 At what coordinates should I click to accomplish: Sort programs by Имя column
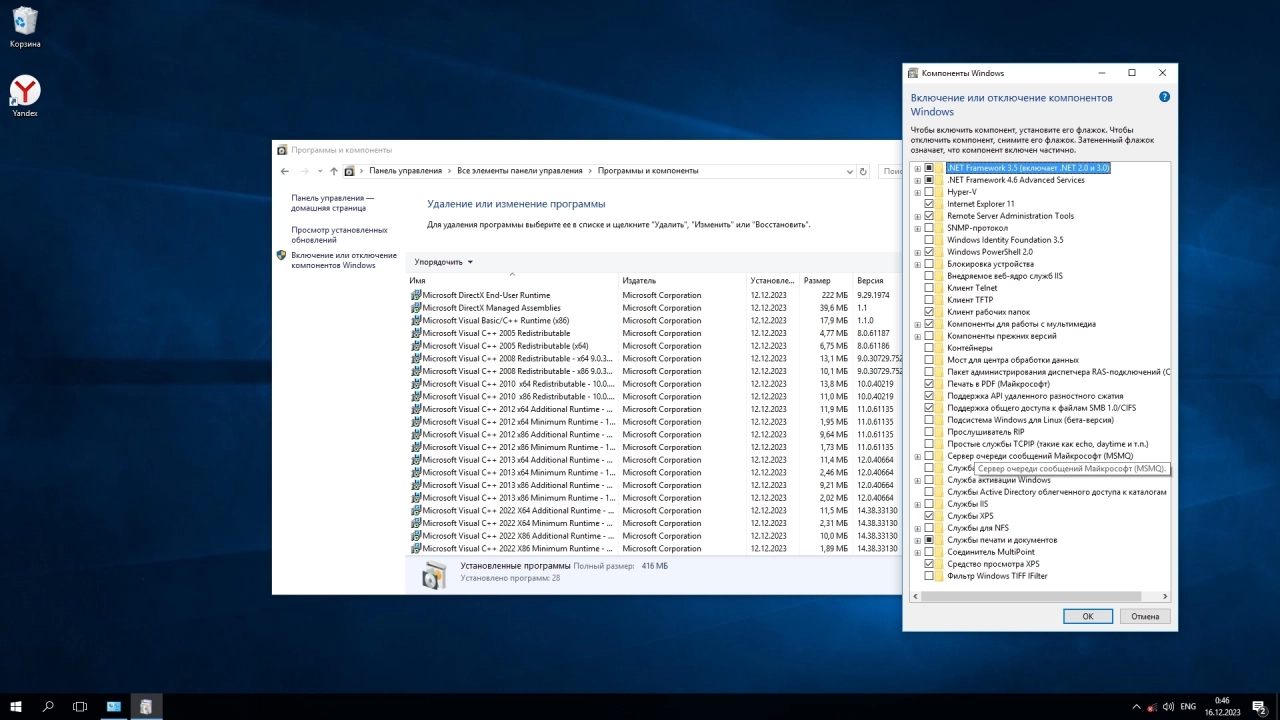[x=511, y=281]
